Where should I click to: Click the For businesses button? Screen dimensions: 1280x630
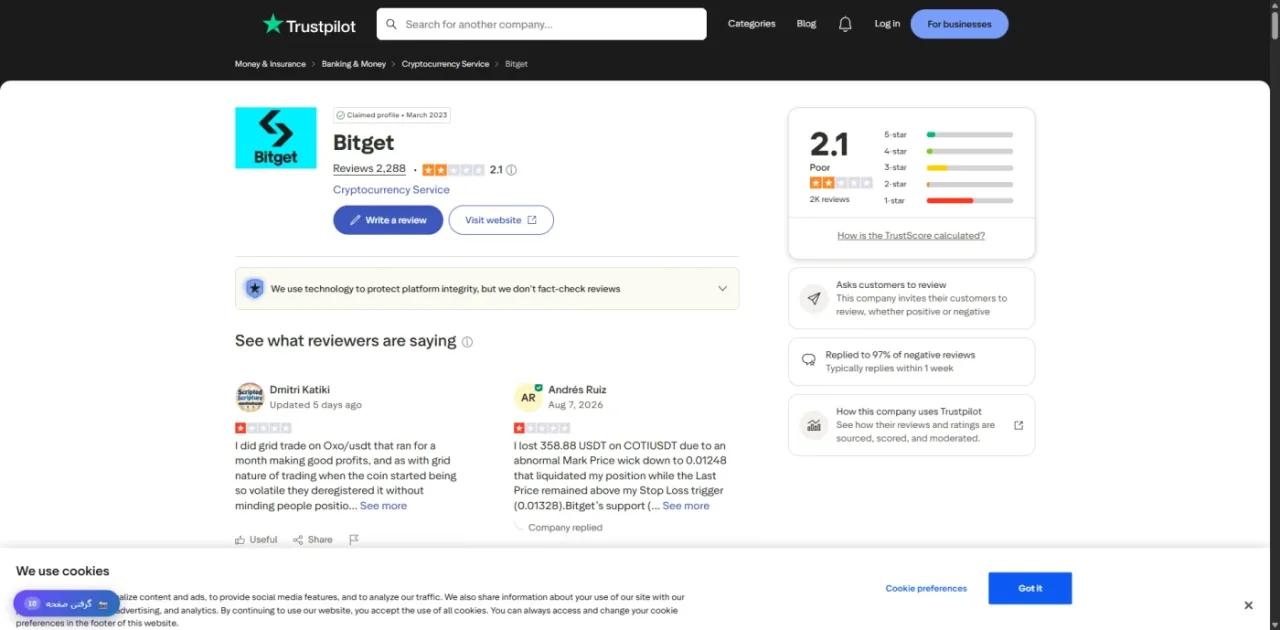(959, 24)
